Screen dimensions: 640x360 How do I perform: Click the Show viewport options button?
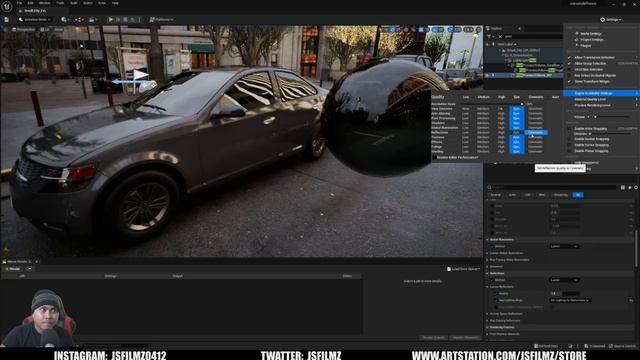tap(59, 29)
